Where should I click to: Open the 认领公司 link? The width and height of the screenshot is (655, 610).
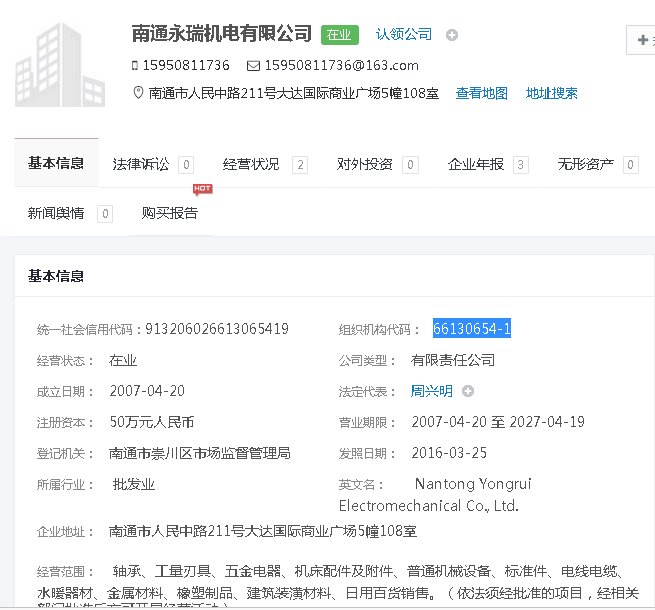(404, 34)
